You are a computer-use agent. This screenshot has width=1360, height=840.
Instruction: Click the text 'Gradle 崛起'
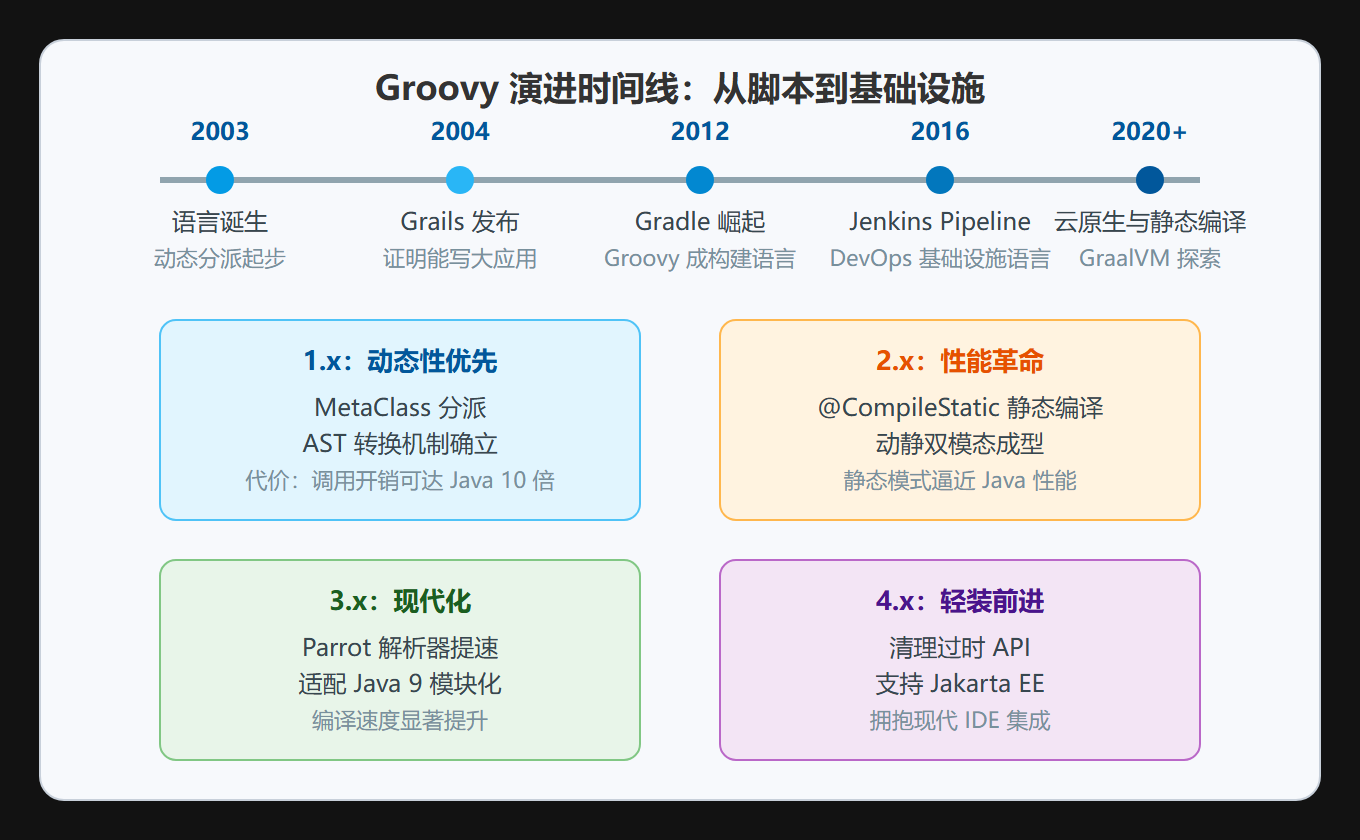coord(700,222)
